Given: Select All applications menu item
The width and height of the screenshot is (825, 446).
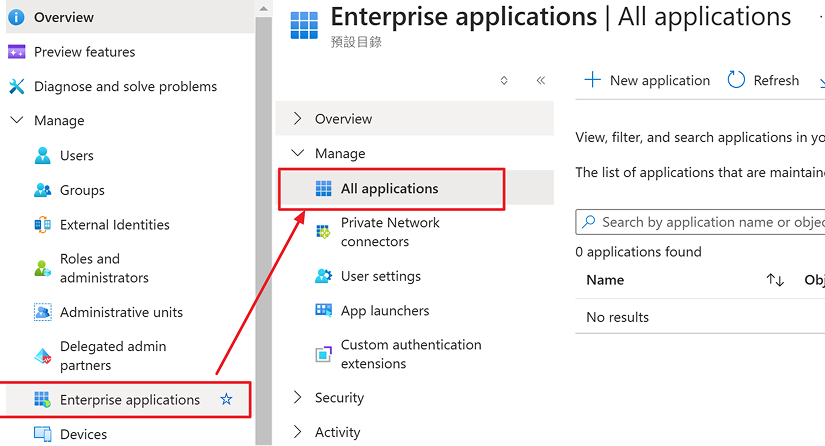Looking at the screenshot, I should 389,188.
